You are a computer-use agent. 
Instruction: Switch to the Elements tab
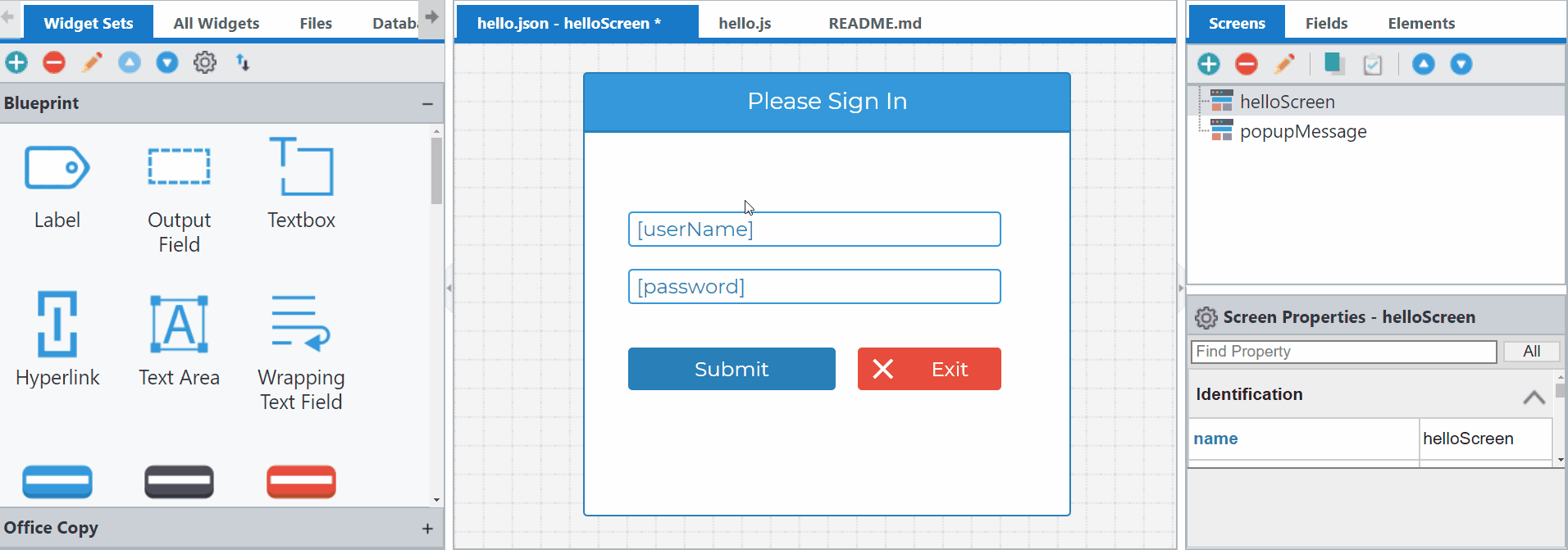1421,23
